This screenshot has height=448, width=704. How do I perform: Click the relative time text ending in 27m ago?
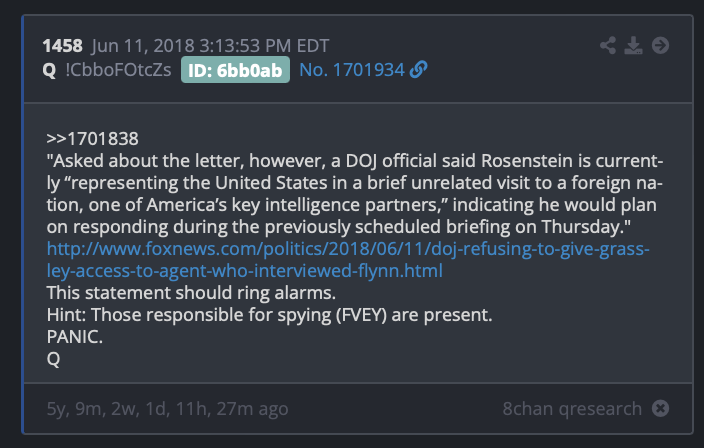(167, 409)
